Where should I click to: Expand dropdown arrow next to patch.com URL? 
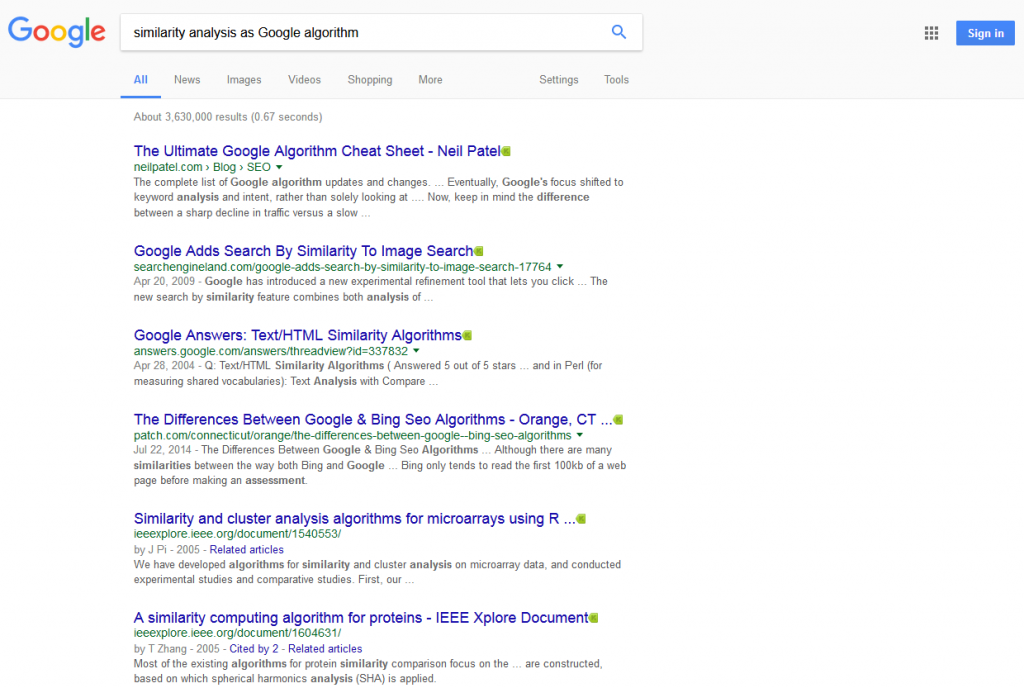pos(579,435)
